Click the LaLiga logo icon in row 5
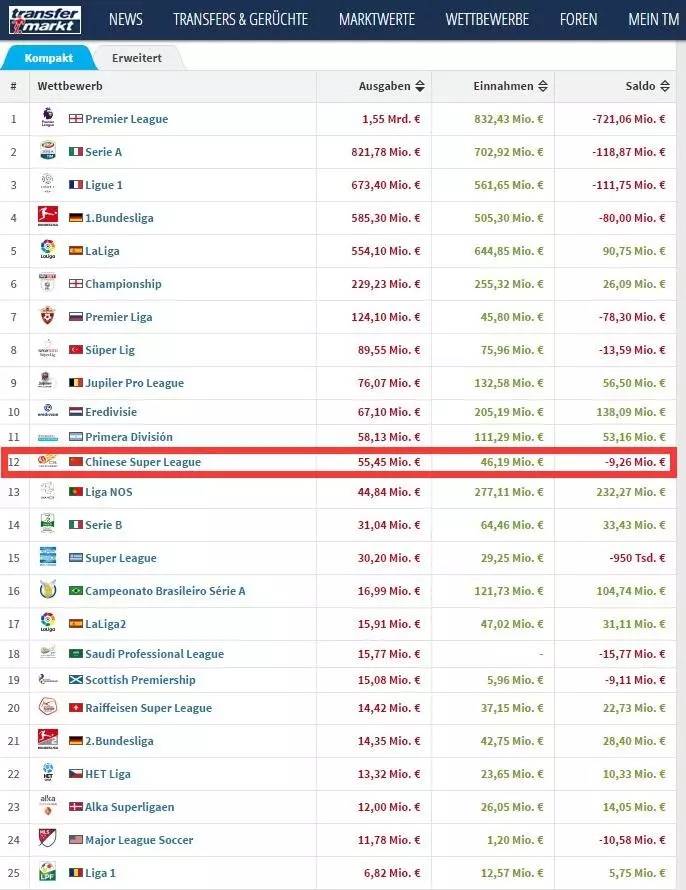Image resolution: width=686 pixels, height=890 pixels. (x=47, y=250)
